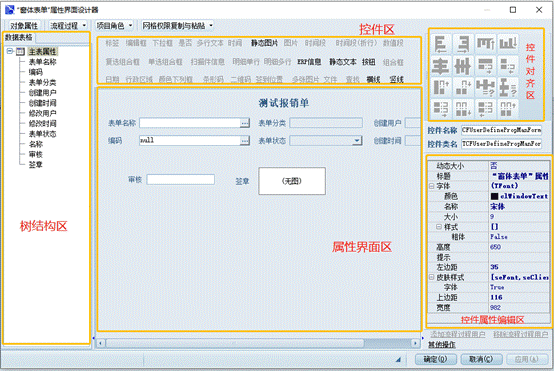The image size is (554, 371).
Task: Click the wide-bar icon with right arrow
Action: coord(485,66)
